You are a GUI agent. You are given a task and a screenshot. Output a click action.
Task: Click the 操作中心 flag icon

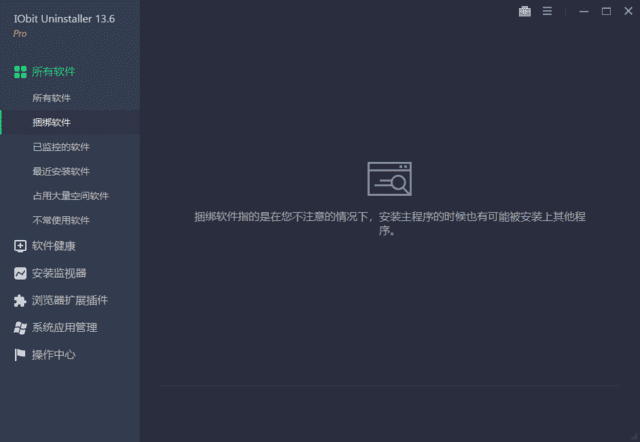[20, 354]
